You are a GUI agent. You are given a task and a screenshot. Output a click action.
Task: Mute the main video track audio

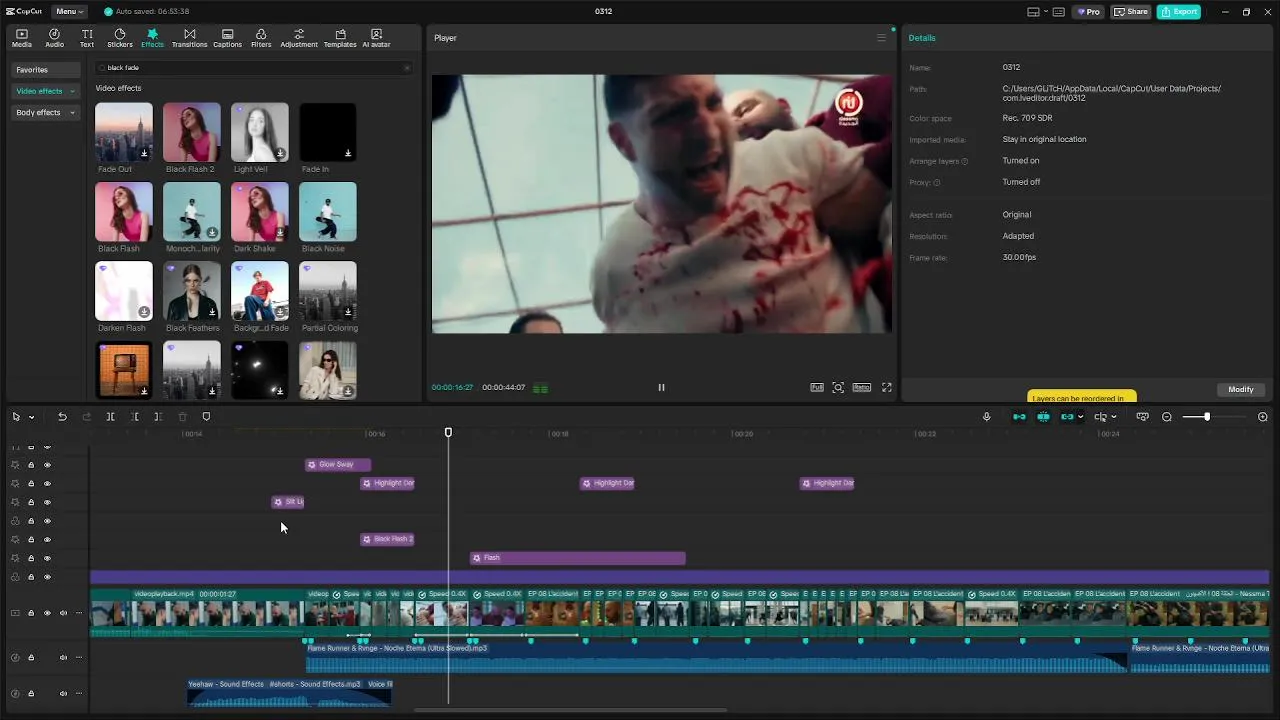pos(63,613)
